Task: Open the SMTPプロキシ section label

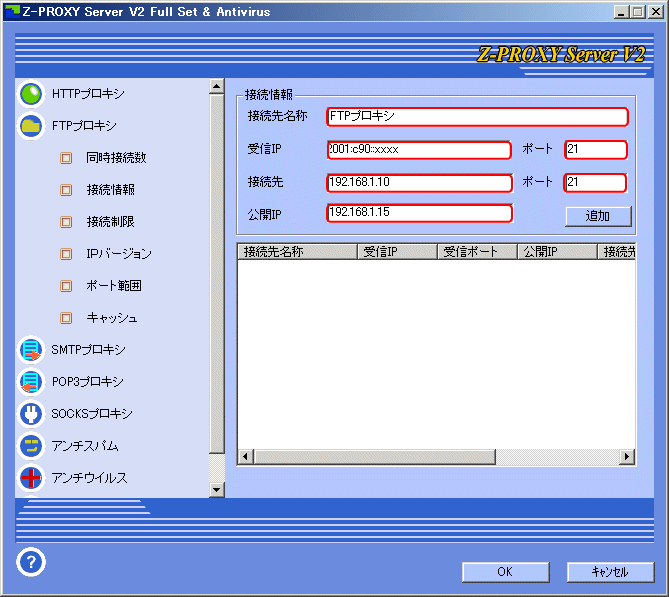Action: pos(88,350)
